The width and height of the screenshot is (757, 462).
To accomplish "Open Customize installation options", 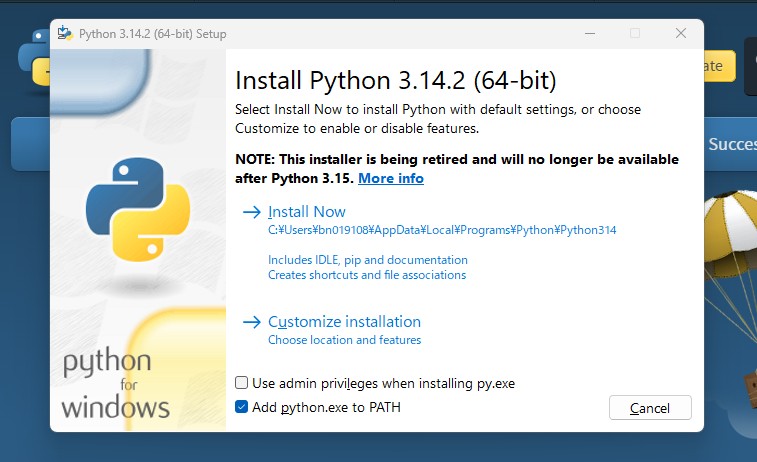I will tap(344, 322).
